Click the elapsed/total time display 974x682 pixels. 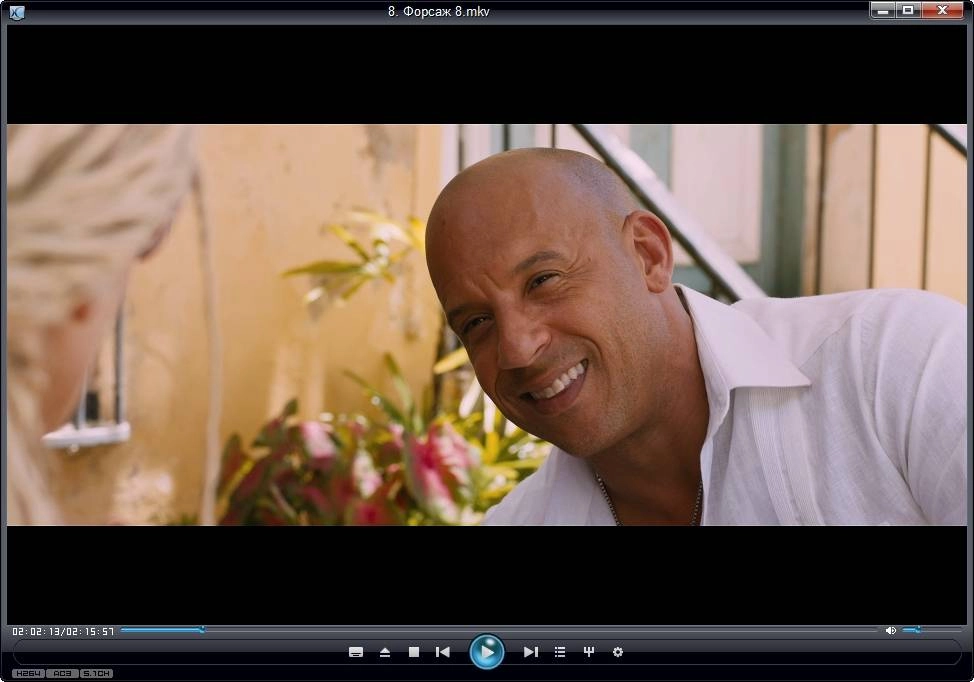(63, 631)
